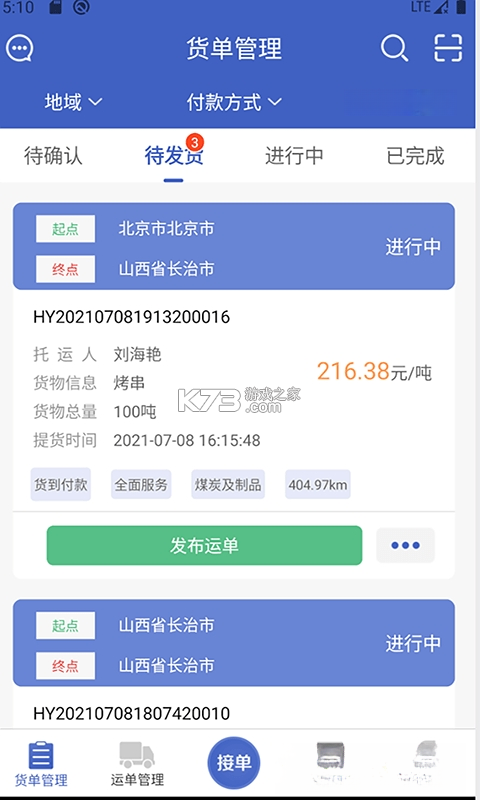Switch to the 待确认 tab
This screenshot has width=480, height=800.
click(53, 156)
